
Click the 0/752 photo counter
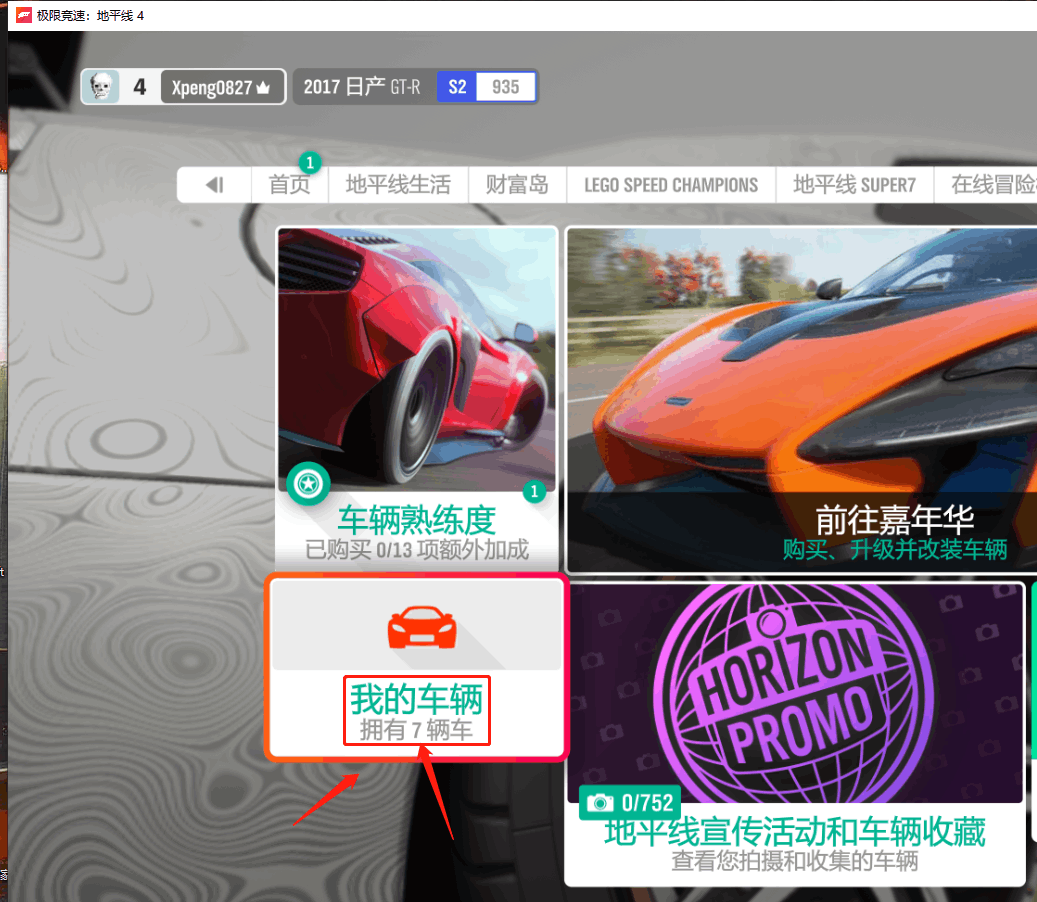pos(647,803)
